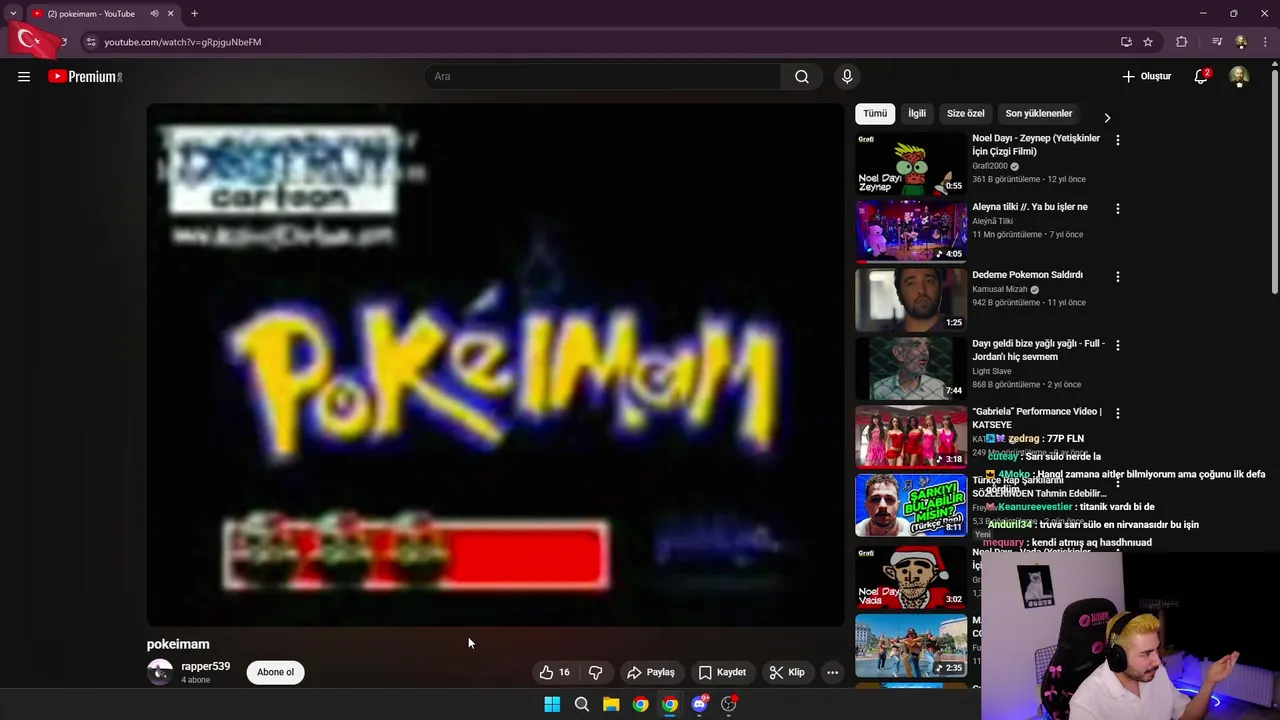Open a new browser tab
Screen dimensions: 1280x720
[x=194, y=14]
